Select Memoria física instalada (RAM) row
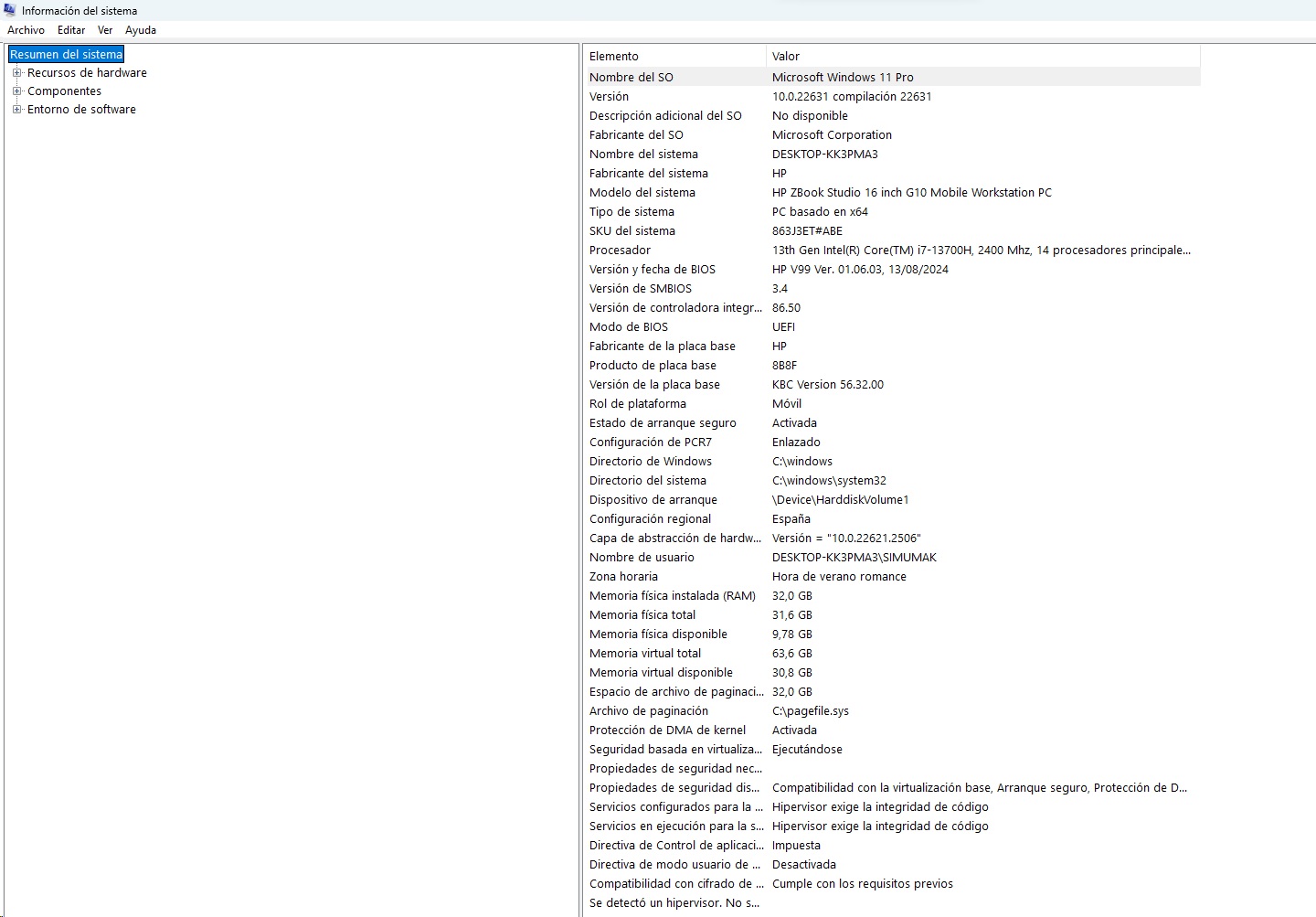This screenshot has width=1316, height=917. point(673,596)
